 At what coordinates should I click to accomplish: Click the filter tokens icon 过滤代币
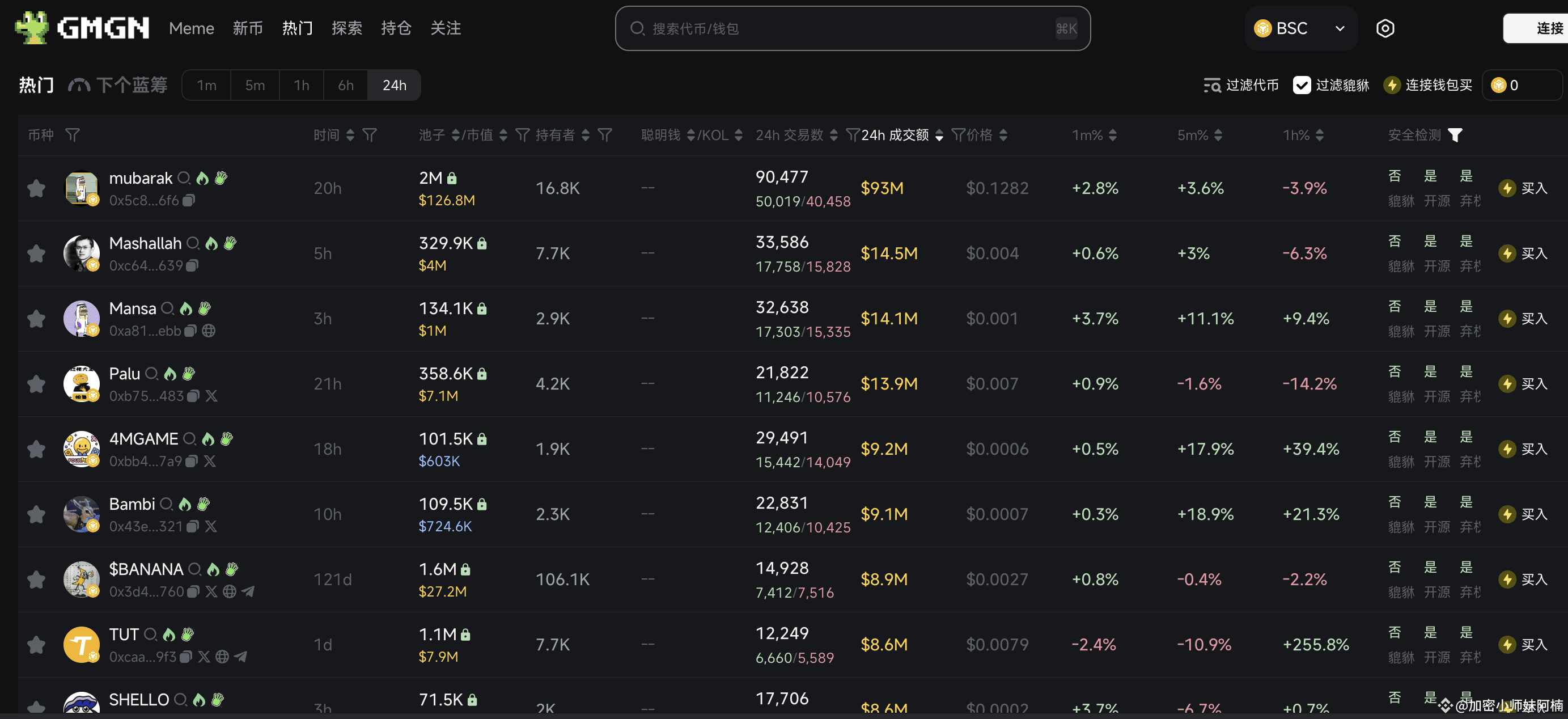coord(1211,85)
